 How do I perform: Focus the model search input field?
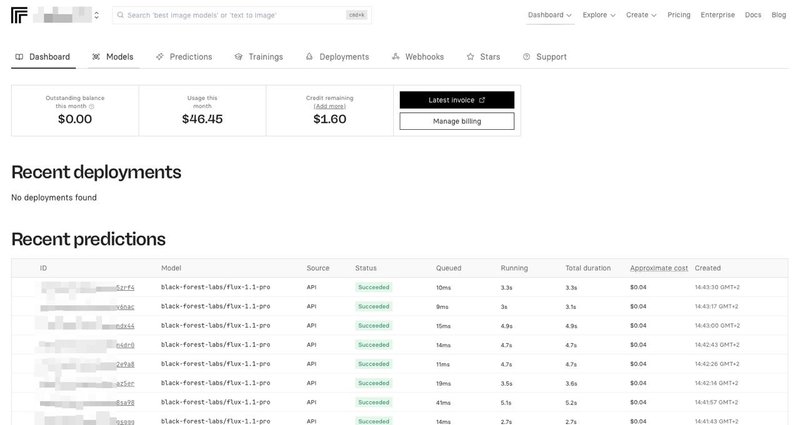(242, 15)
